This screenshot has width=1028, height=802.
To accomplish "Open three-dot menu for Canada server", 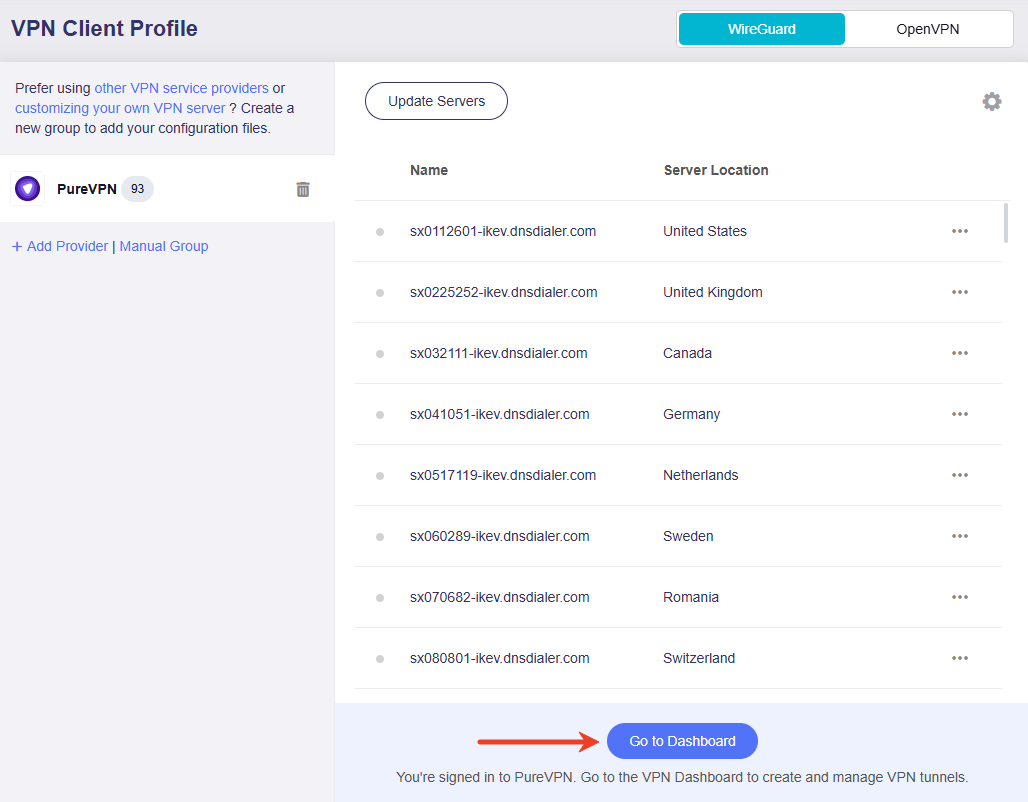I will pos(960,353).
